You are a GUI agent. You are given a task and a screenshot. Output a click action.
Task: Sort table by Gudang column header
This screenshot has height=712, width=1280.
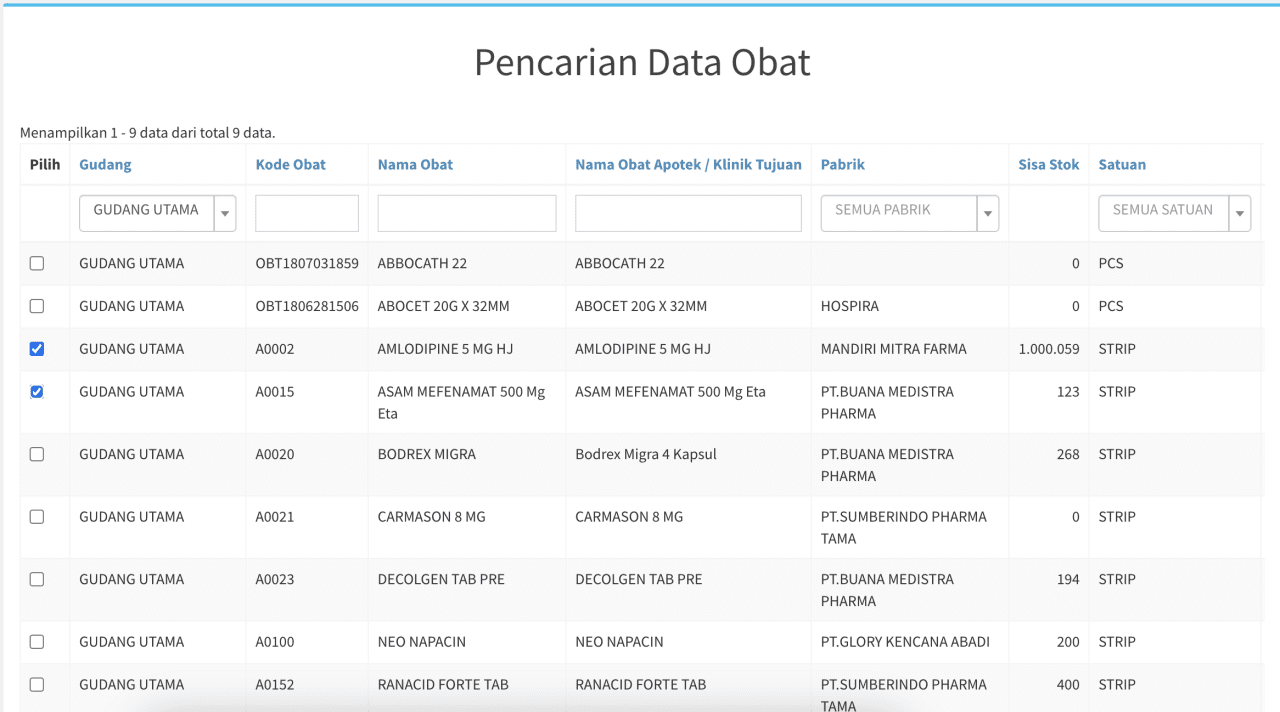(105, 165)
